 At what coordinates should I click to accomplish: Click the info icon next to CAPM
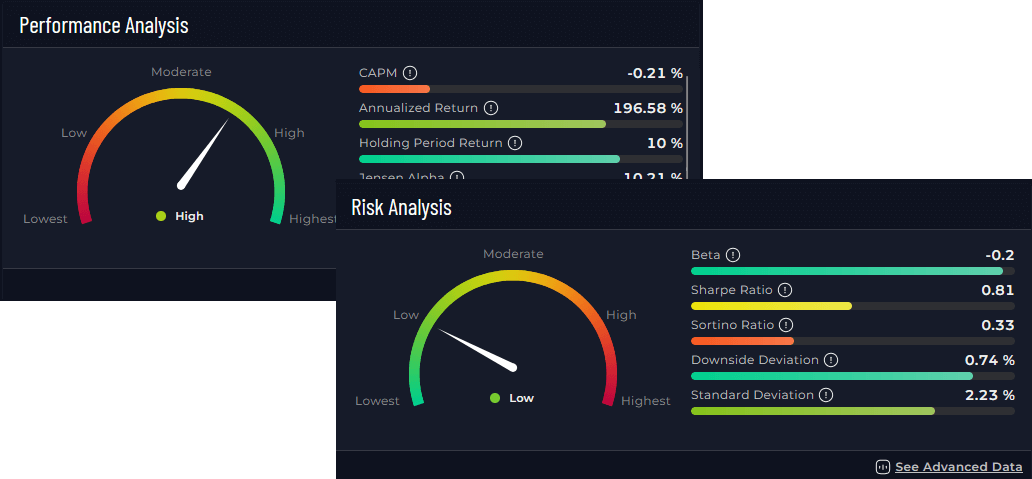coord(410,73)
